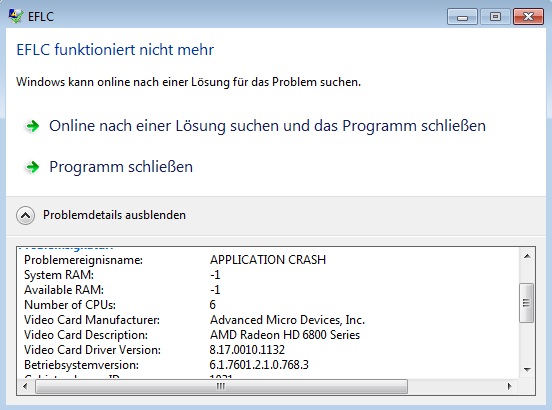The image size is (552, 410).
Task: Click the vertical scrollbar thumb in details
Action: (527, 303)
